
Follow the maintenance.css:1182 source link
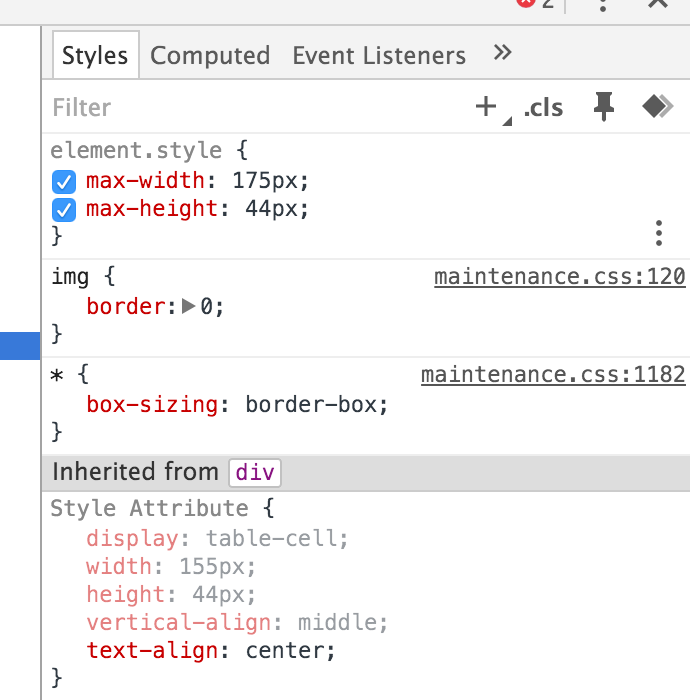pos(553,375)
